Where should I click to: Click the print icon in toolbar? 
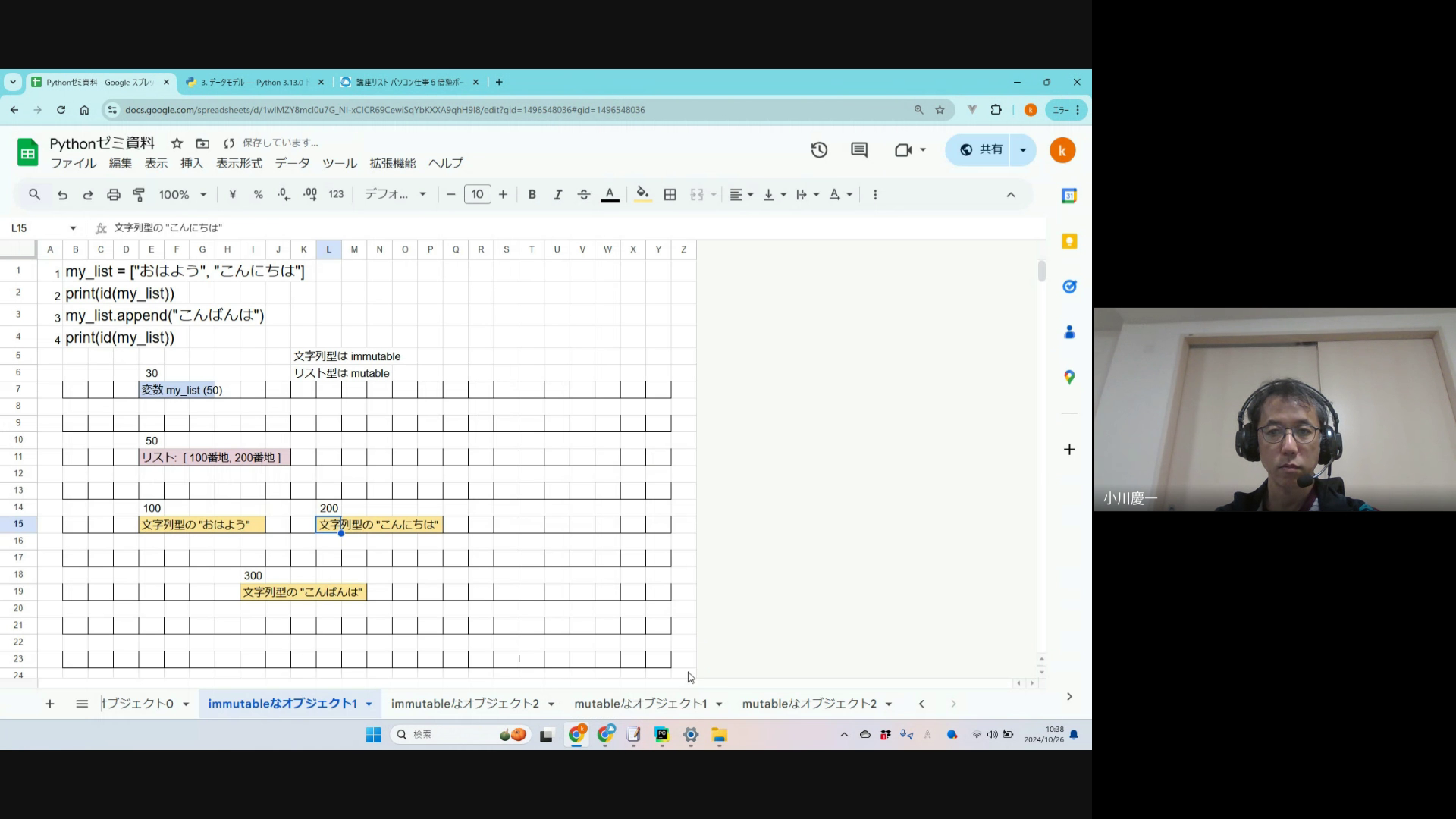point(114,195)
